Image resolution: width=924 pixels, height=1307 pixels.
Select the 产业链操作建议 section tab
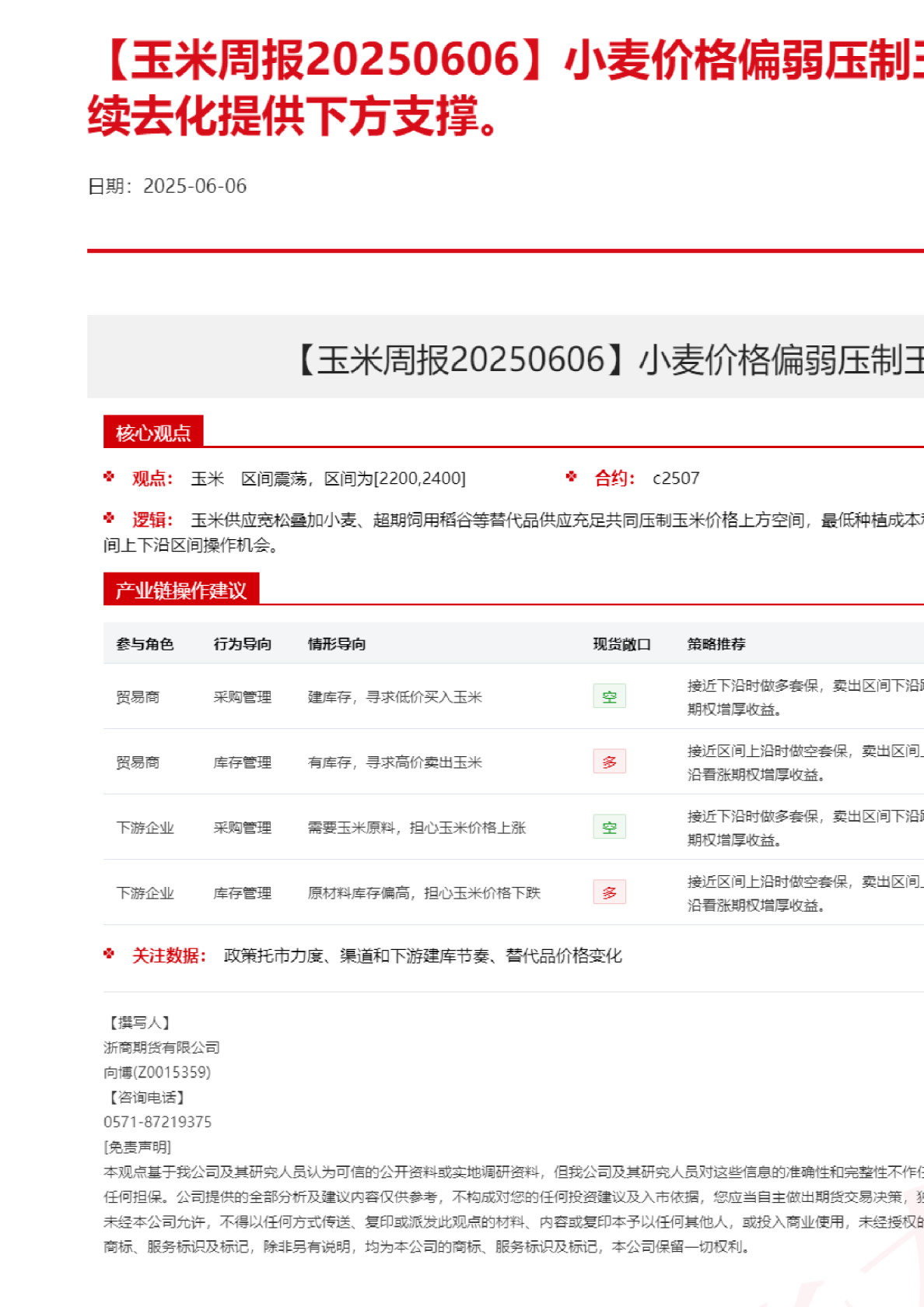pyautogui.click(x=180, y=590)
